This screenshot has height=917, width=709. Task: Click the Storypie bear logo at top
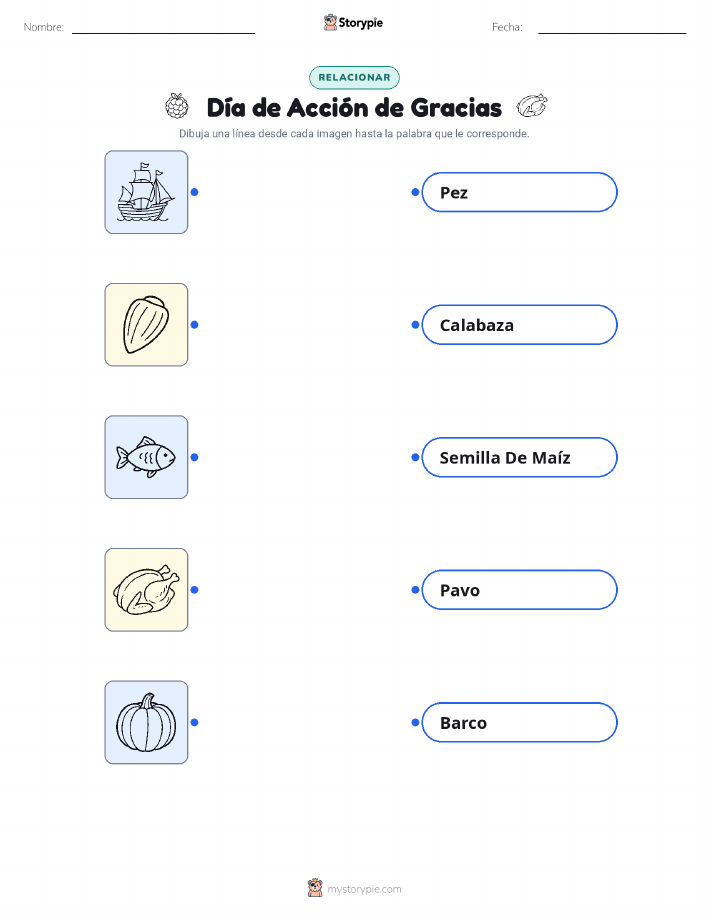(x=331, y=22)
